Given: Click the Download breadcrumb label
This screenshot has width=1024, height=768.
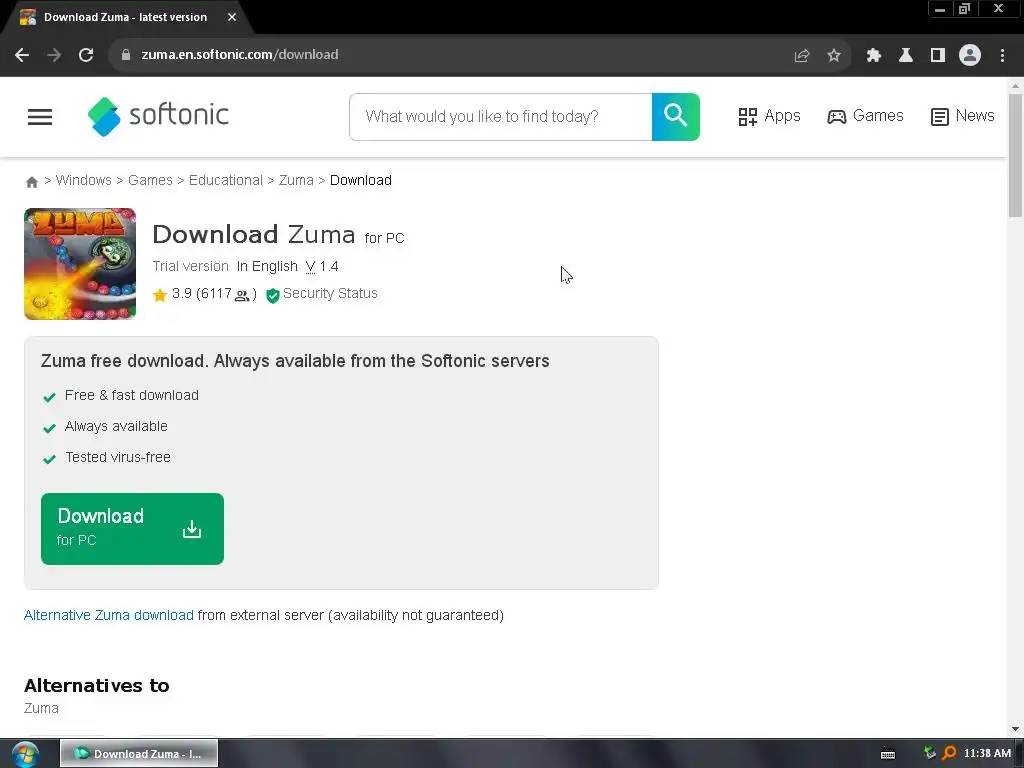Looking at the screenshot, I should click(x=360, y=180).
